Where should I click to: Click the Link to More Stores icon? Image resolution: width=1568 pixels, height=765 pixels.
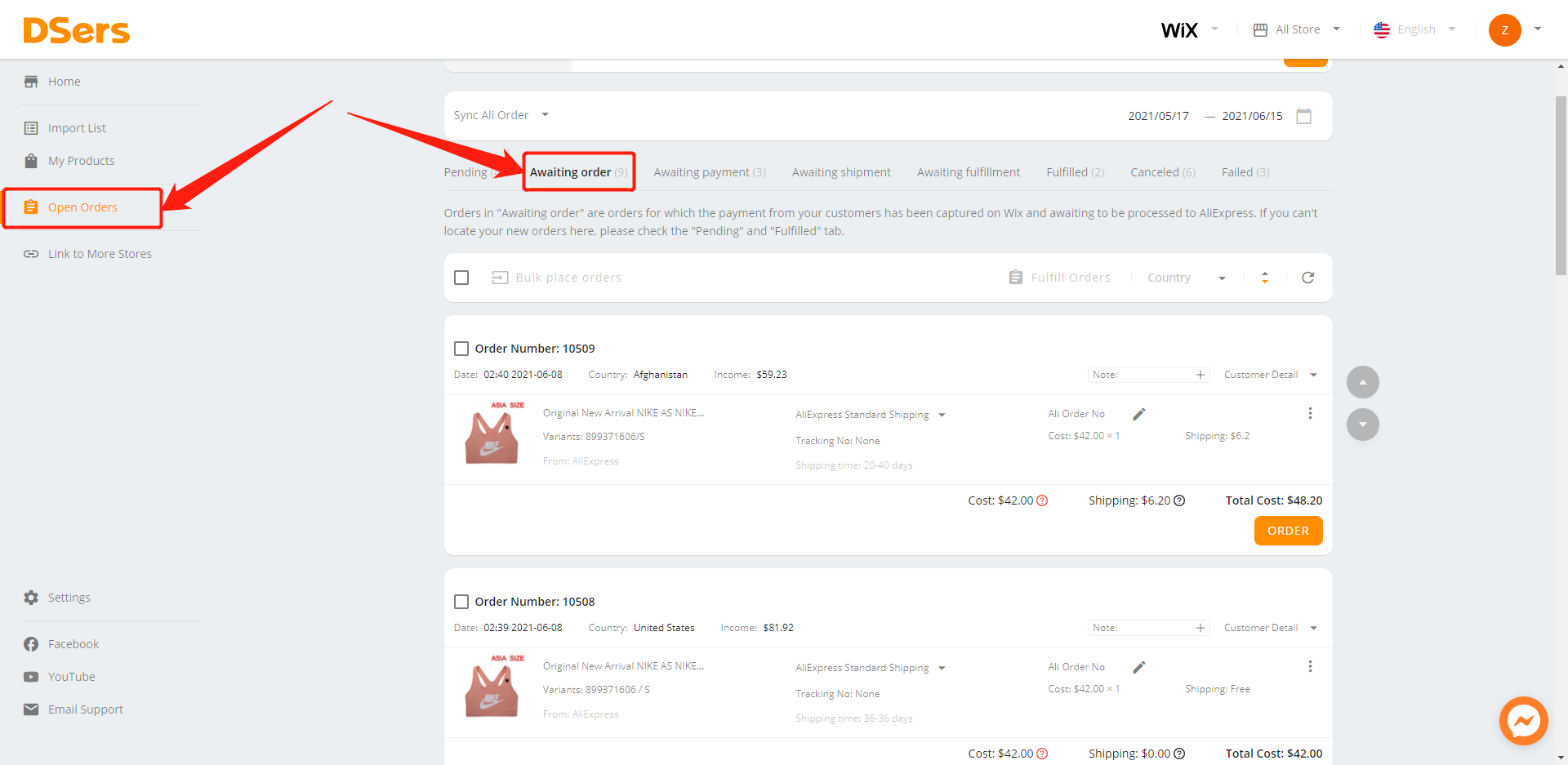[31, 254]
